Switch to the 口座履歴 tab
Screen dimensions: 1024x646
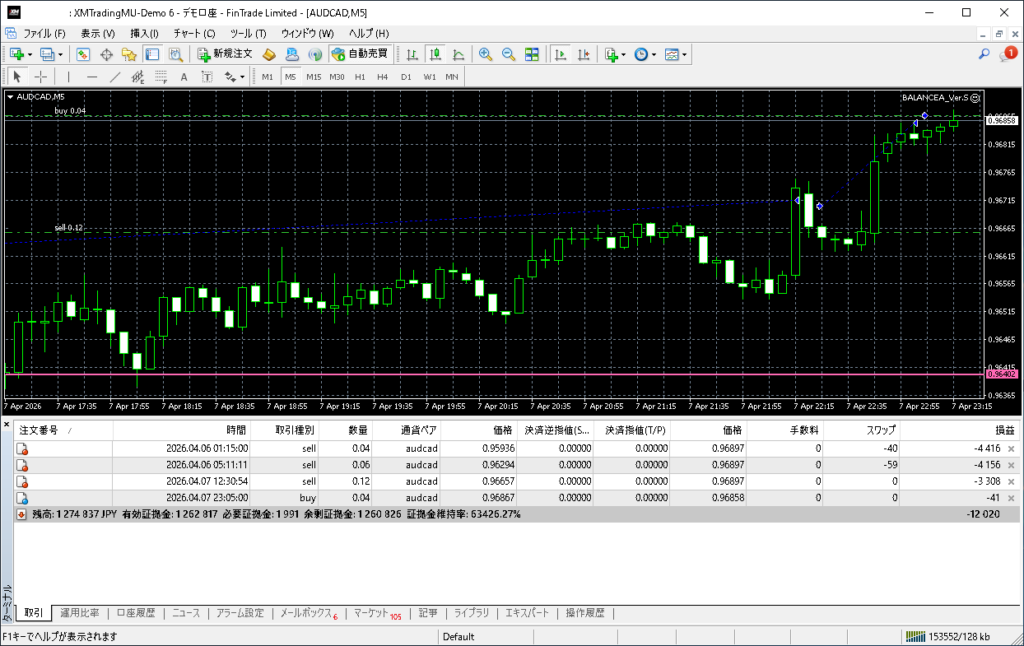tap(135, 613)
